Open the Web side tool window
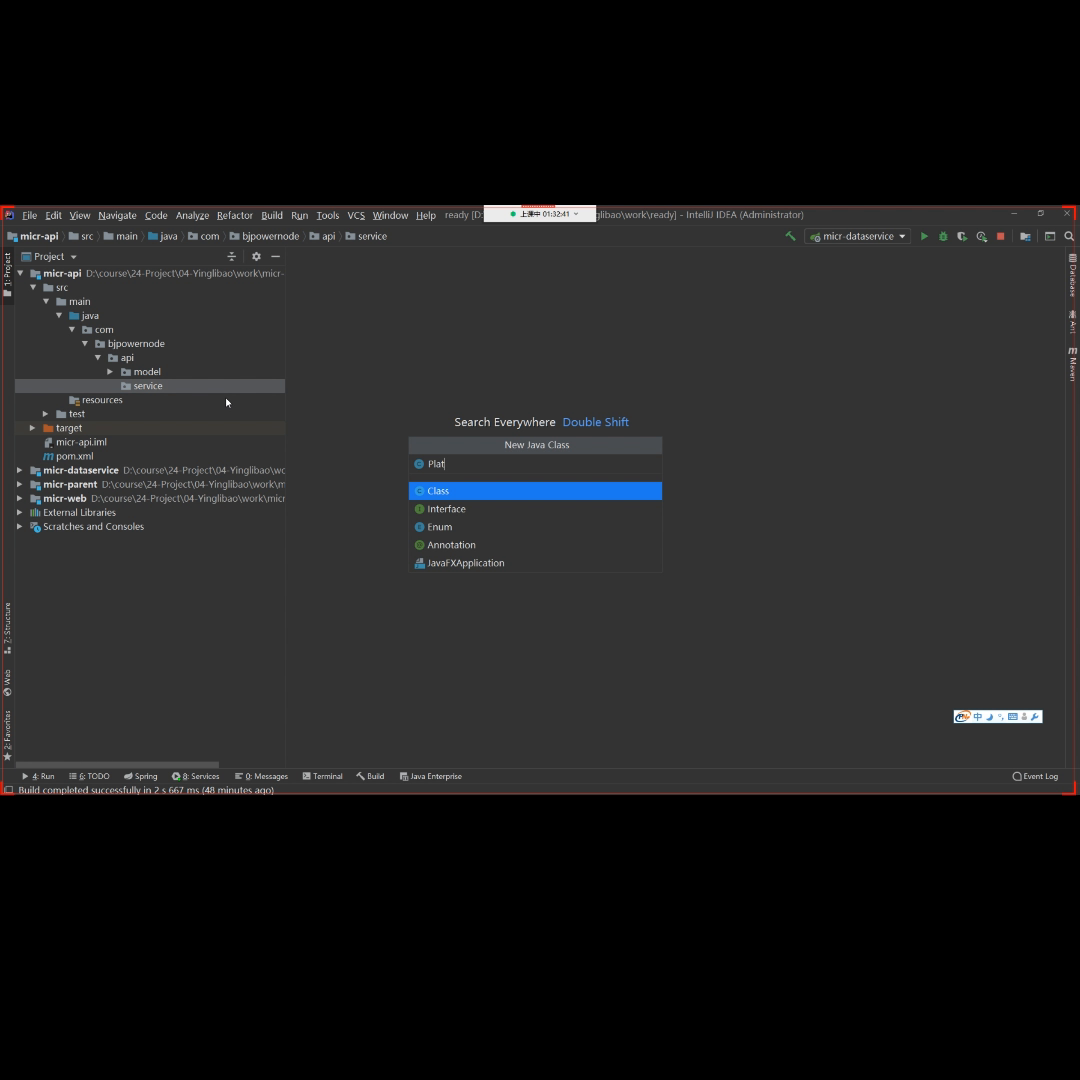 pos(8,682)
